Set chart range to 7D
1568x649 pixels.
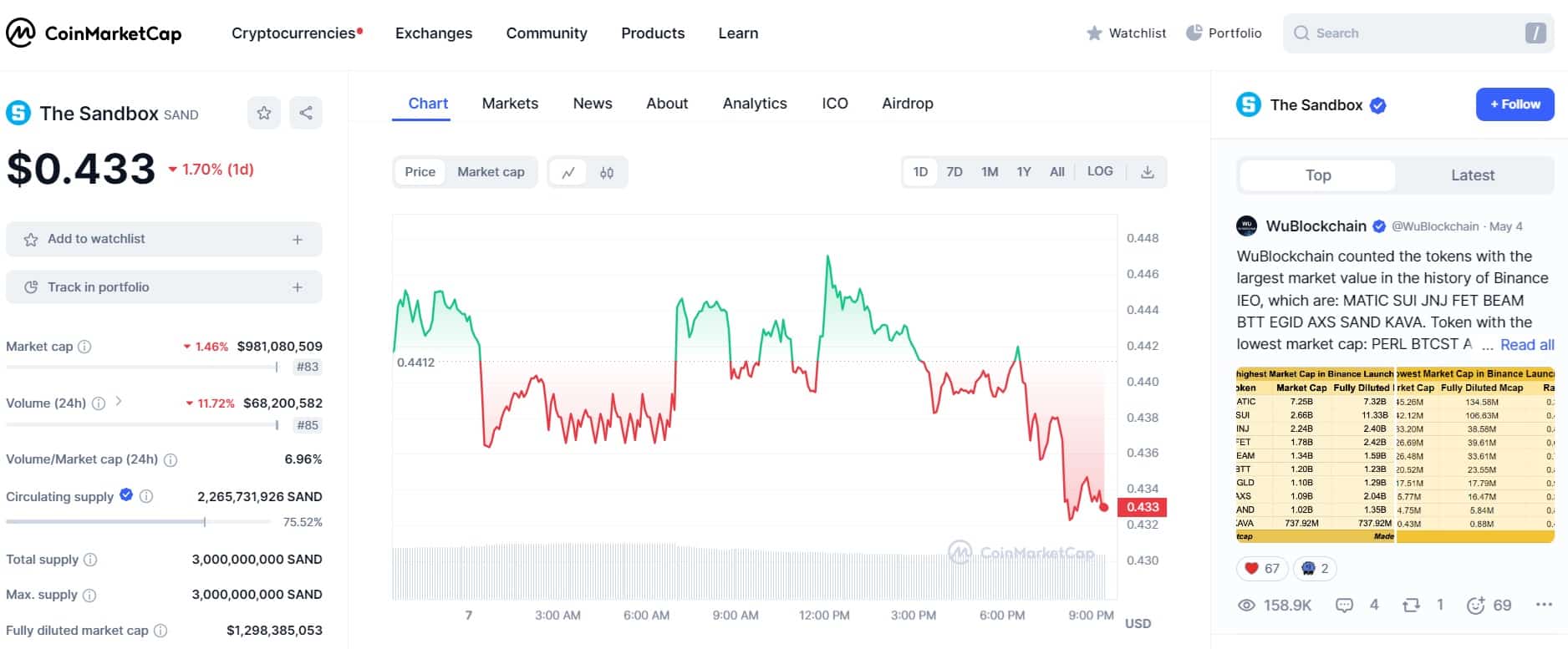pyautogui.click(x=955, y=172)
